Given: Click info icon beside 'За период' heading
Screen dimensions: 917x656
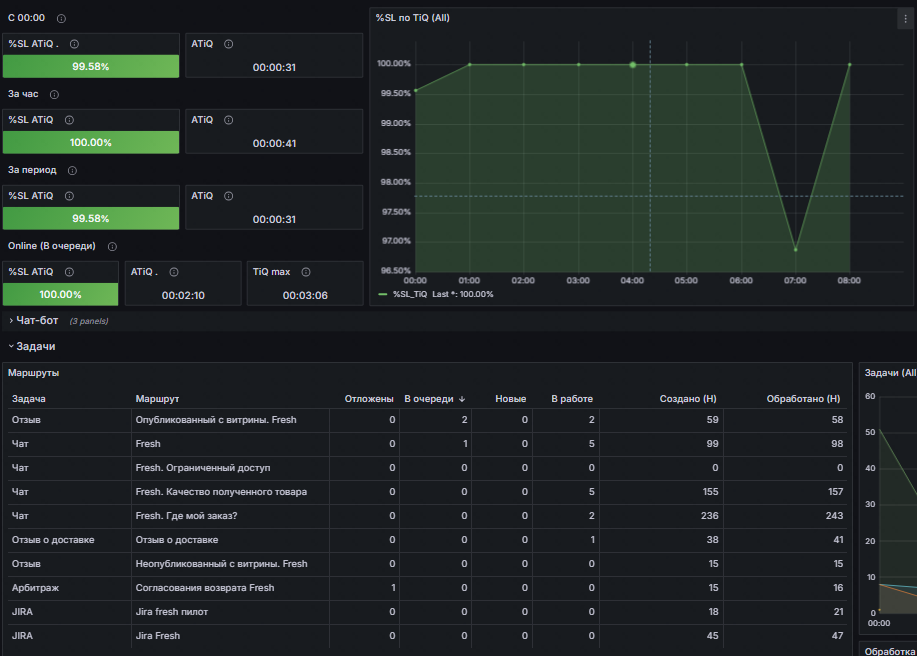Looking at the screenshot, I should click(x=72, y=171).
